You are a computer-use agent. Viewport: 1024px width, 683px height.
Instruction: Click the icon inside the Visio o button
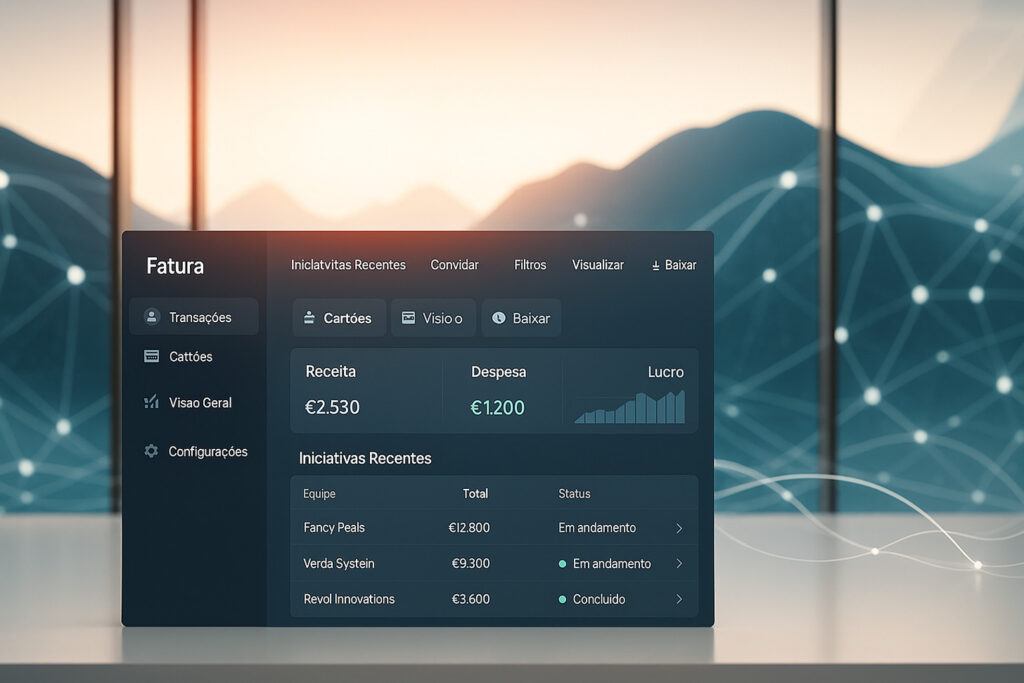pos(408,318)
